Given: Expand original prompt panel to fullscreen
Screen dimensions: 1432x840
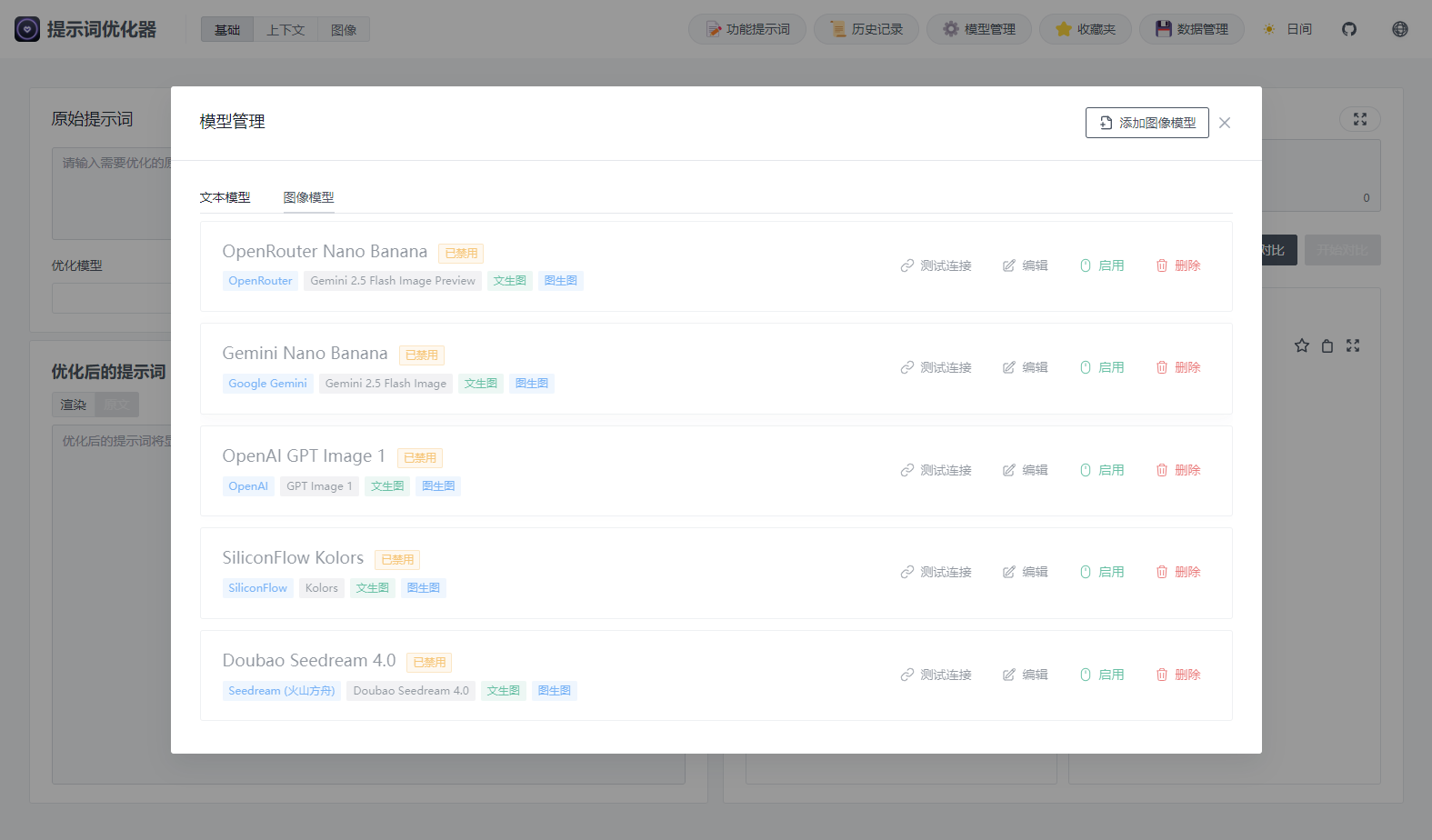Looking at the screenshot, I should click(x=1359, y=119).
